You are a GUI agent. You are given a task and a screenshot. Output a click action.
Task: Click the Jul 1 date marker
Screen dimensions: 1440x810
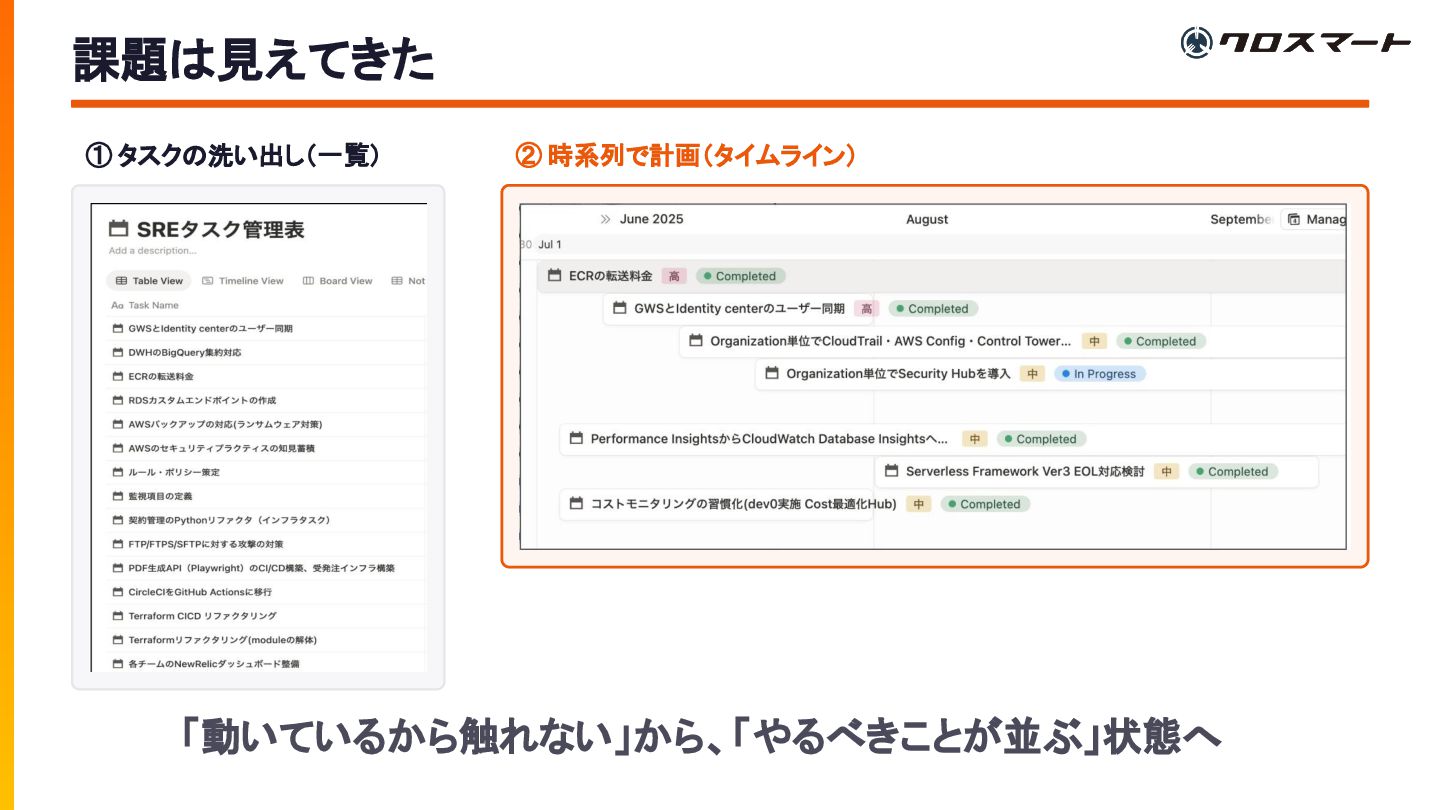(550, 244)
